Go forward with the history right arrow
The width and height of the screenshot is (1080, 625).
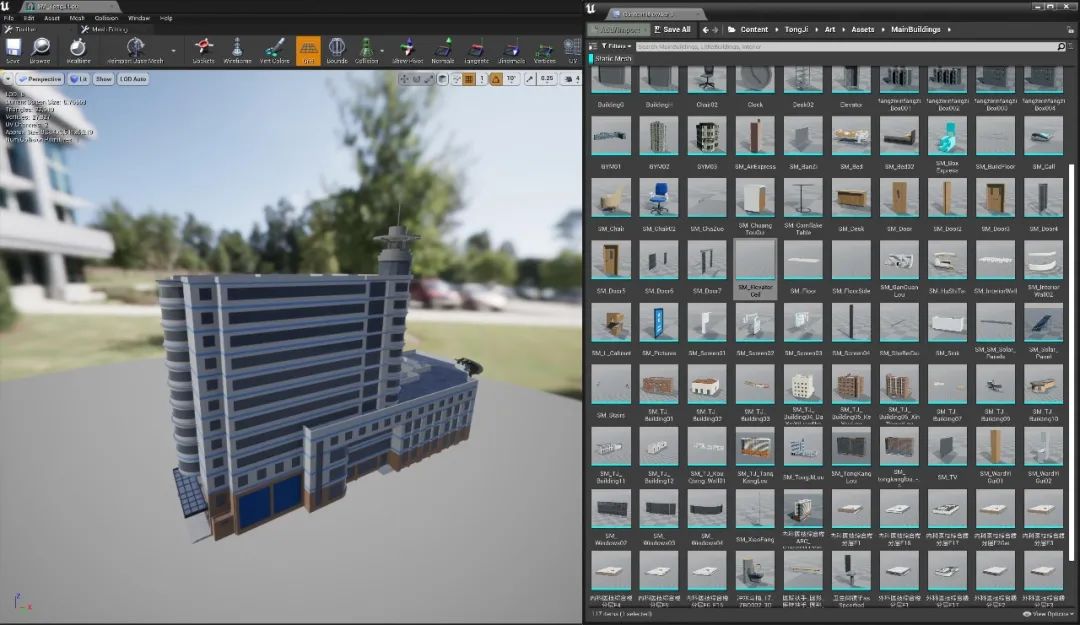pos(715,30)
